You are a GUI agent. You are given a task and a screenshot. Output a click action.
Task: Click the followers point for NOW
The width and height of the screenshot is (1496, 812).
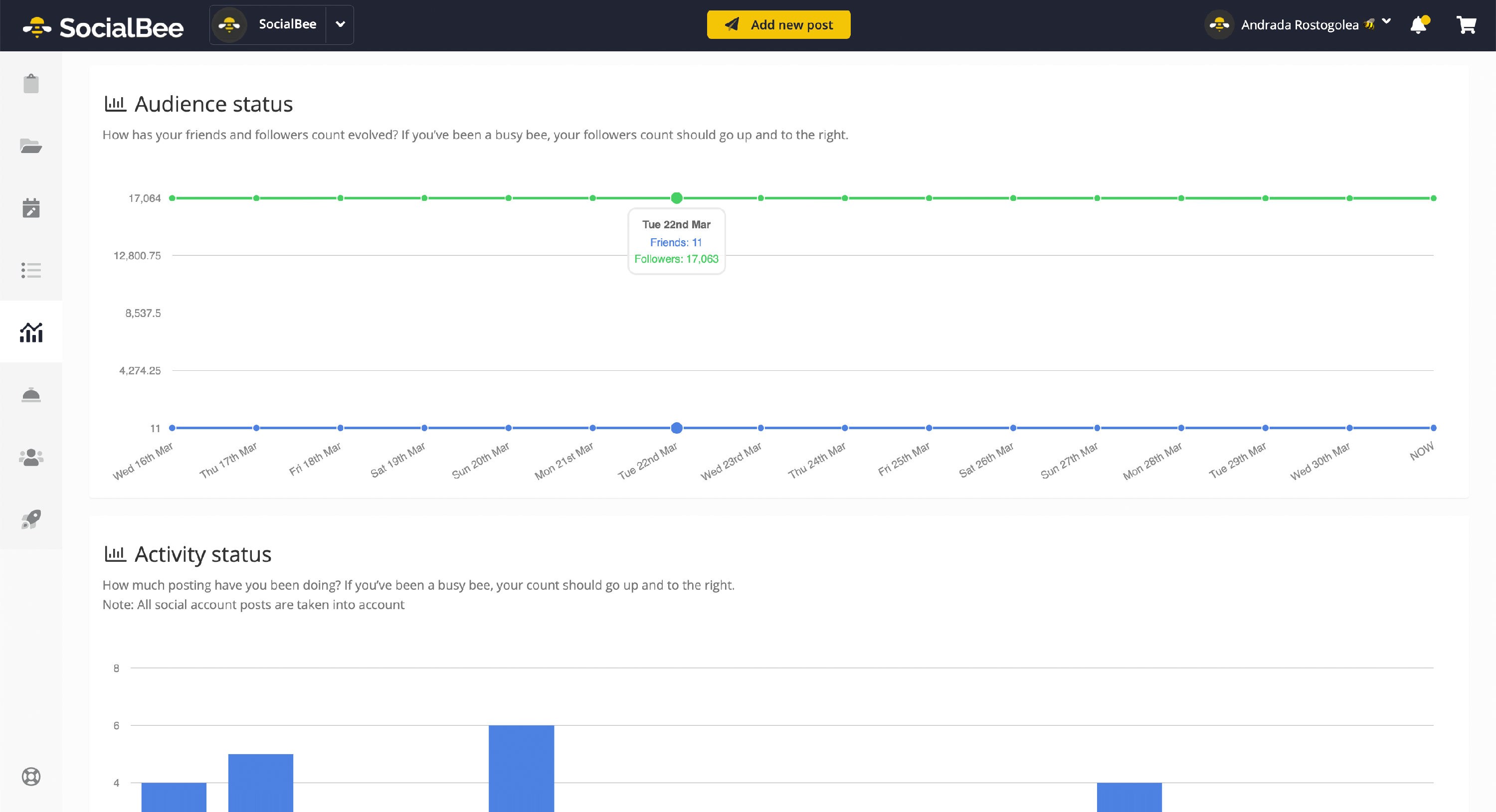click(x=1433, y=198)
